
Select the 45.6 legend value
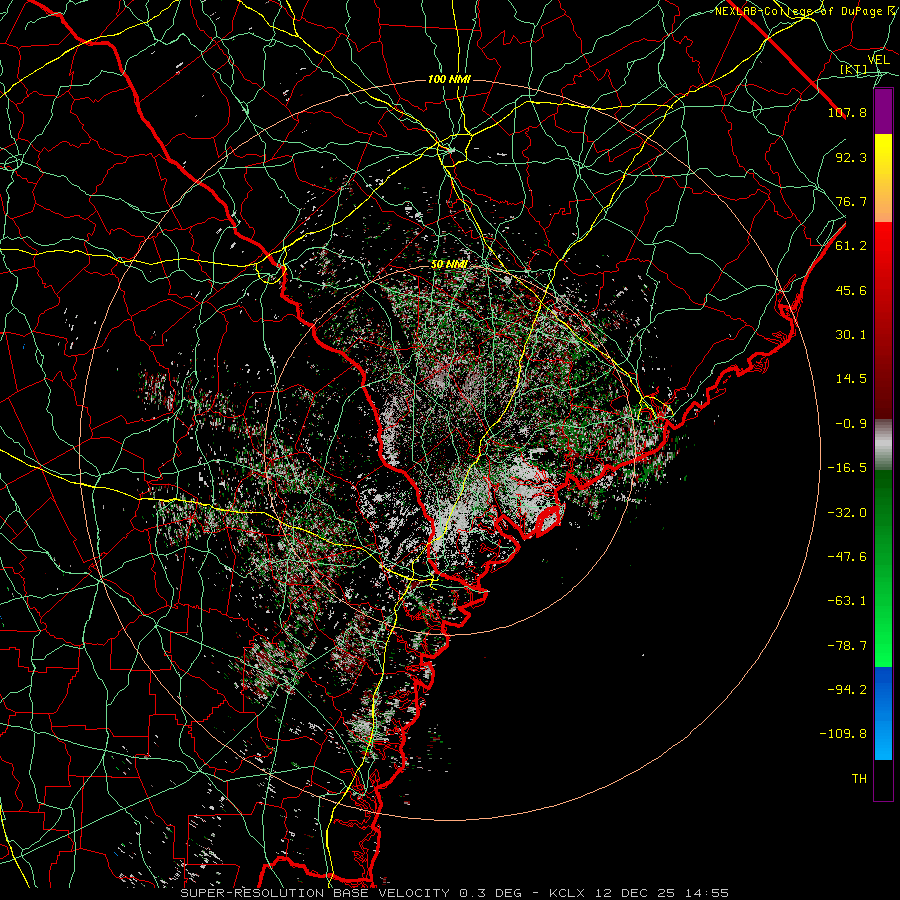click(x=851, y=290)
